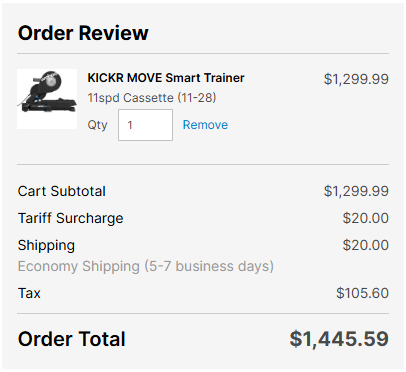Click the Order Review heading
Image resolution: width=406 pixels, height=372 pixels.
click(83, 33)
